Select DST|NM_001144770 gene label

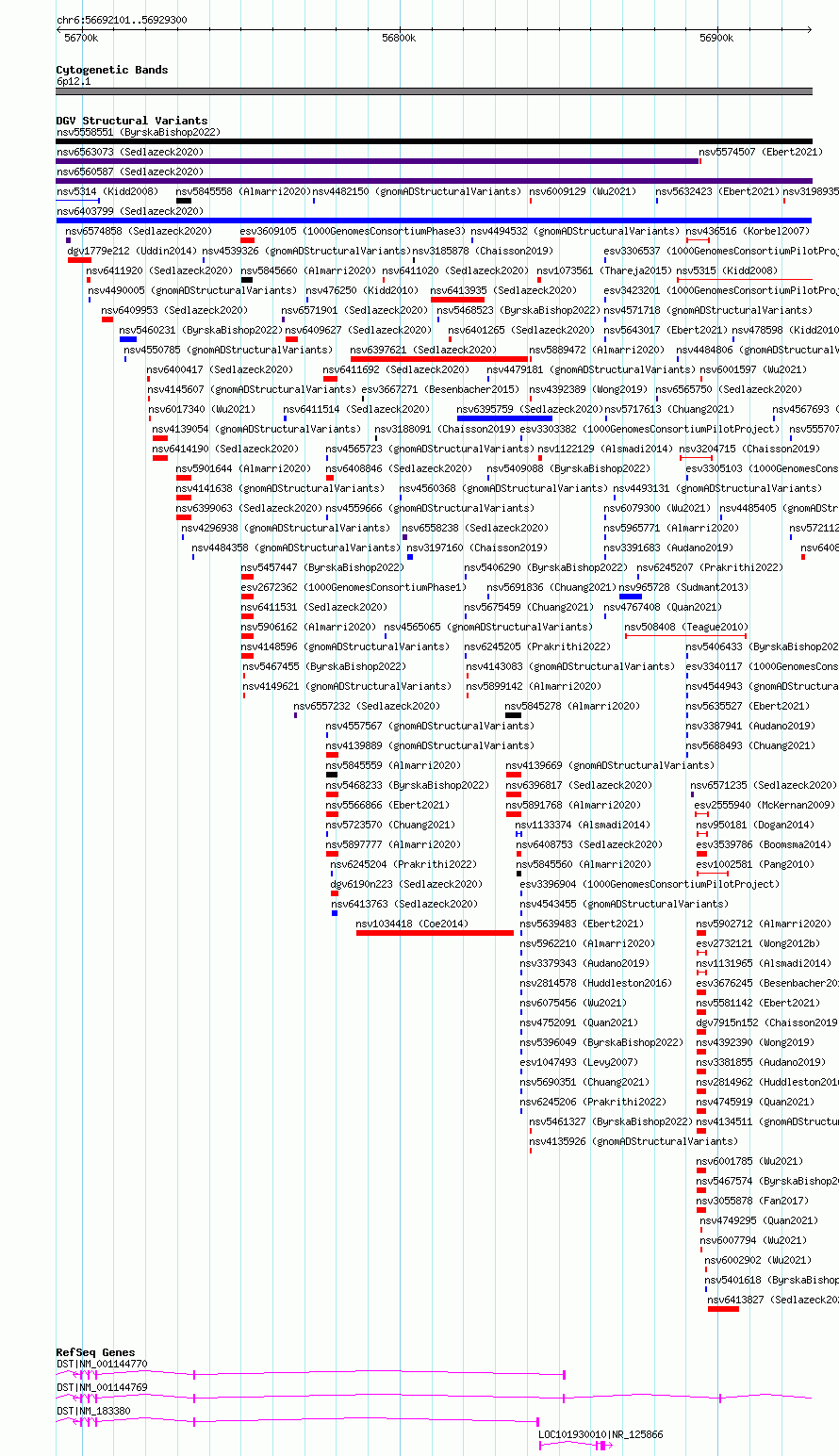(102, 1364)
